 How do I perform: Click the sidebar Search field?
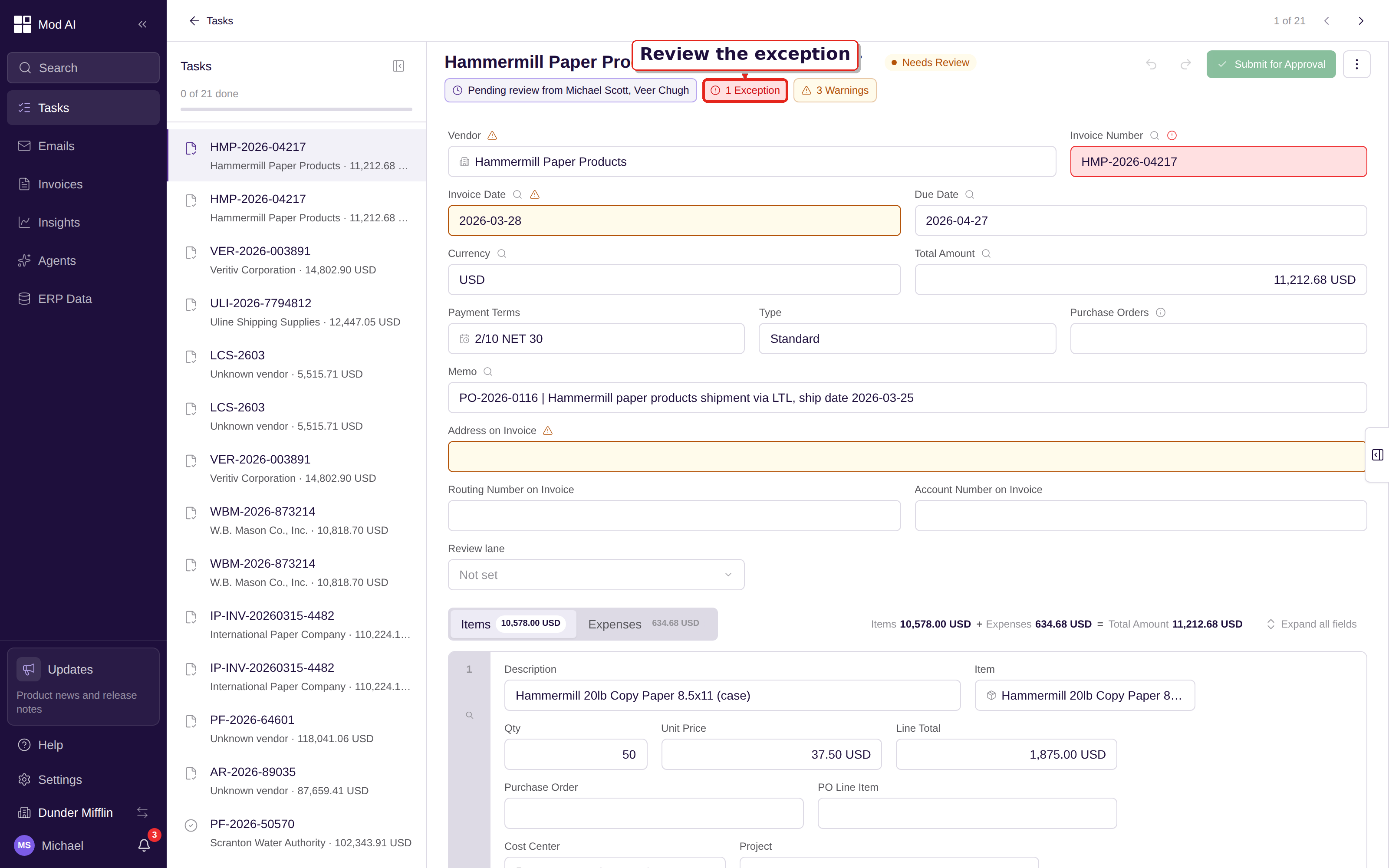[83, 68]
